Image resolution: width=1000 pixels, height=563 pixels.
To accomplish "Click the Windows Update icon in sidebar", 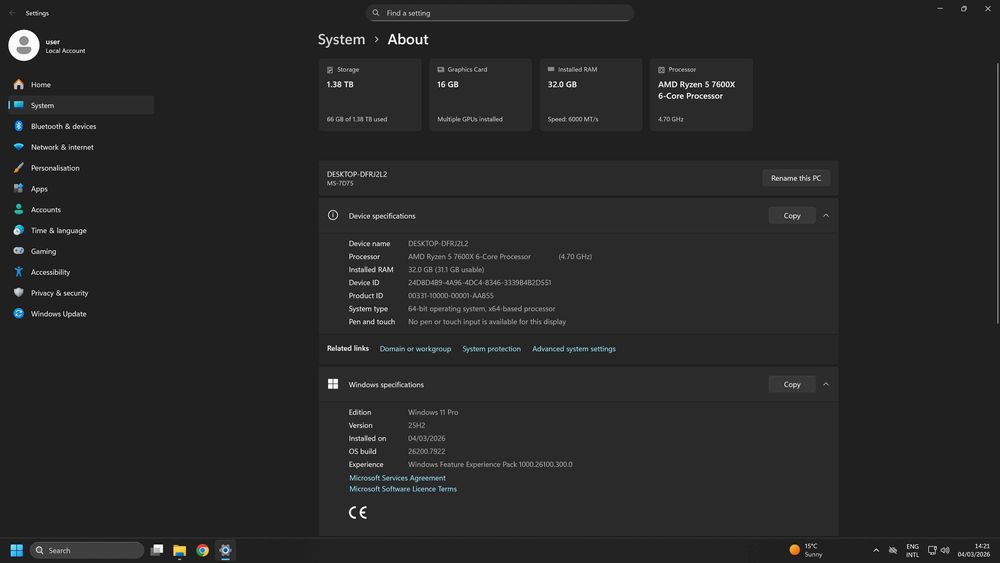I will (x=18, y=314).
